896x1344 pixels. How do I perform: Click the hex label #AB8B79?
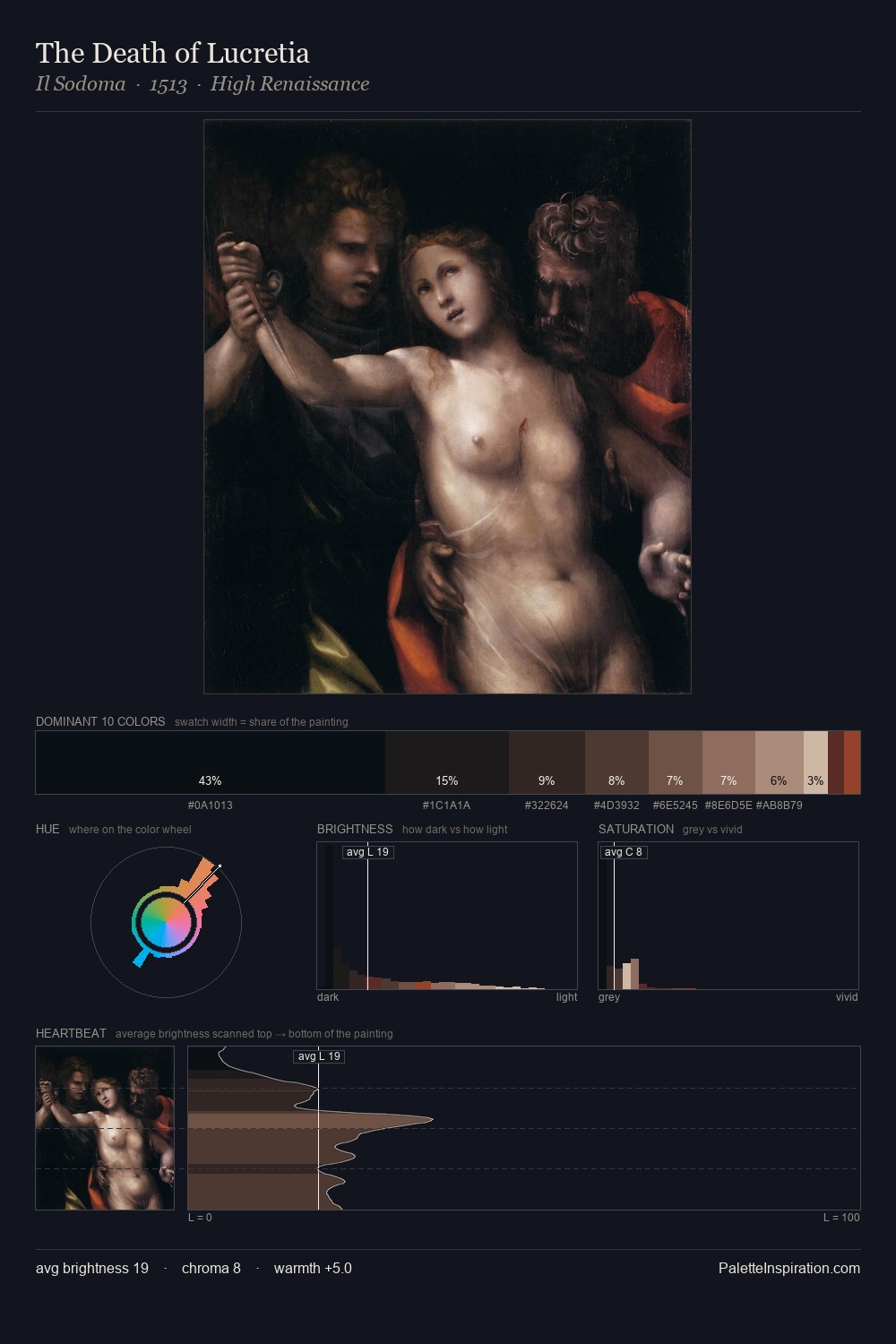pyautogui.click(x=780, y=806)
